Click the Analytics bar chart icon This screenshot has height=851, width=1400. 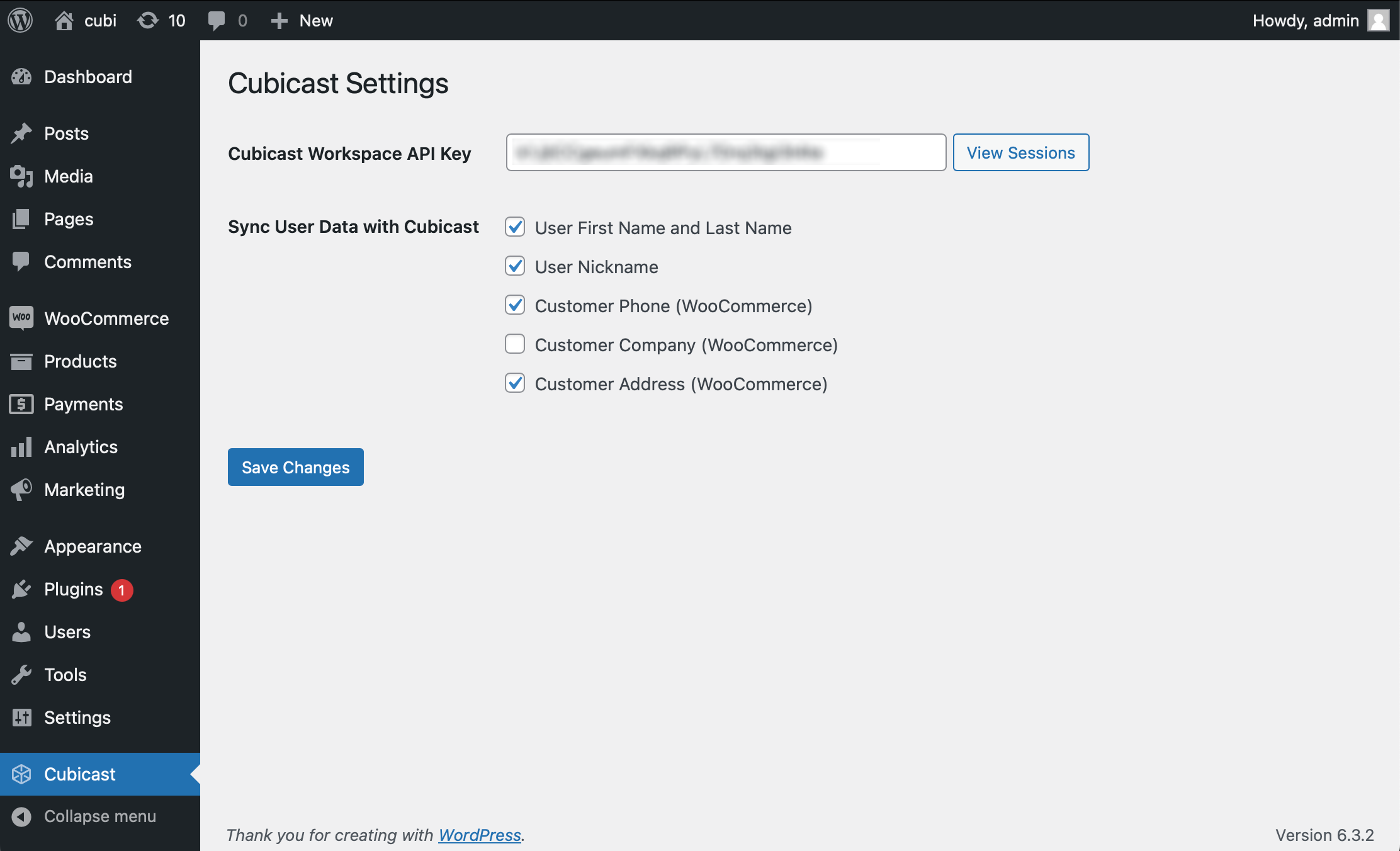(21, 447)
